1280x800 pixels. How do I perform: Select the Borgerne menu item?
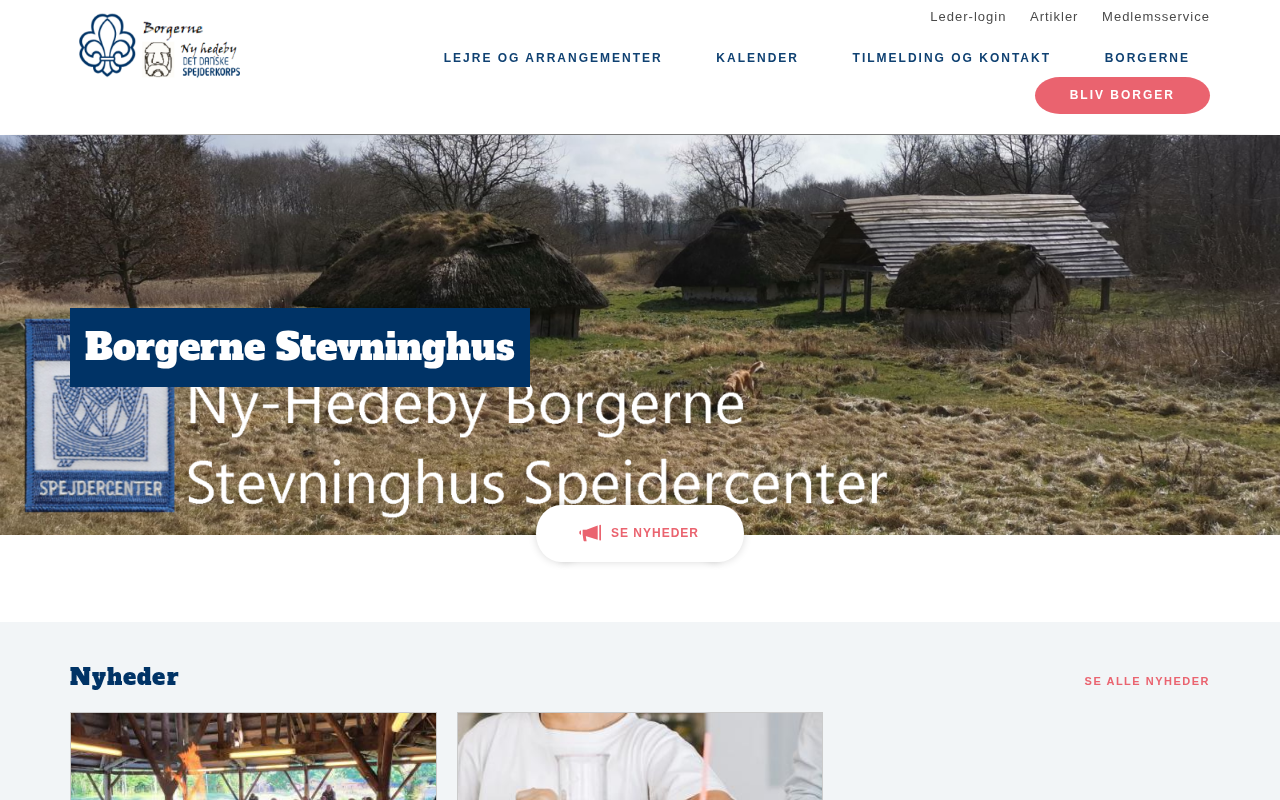1147,58
